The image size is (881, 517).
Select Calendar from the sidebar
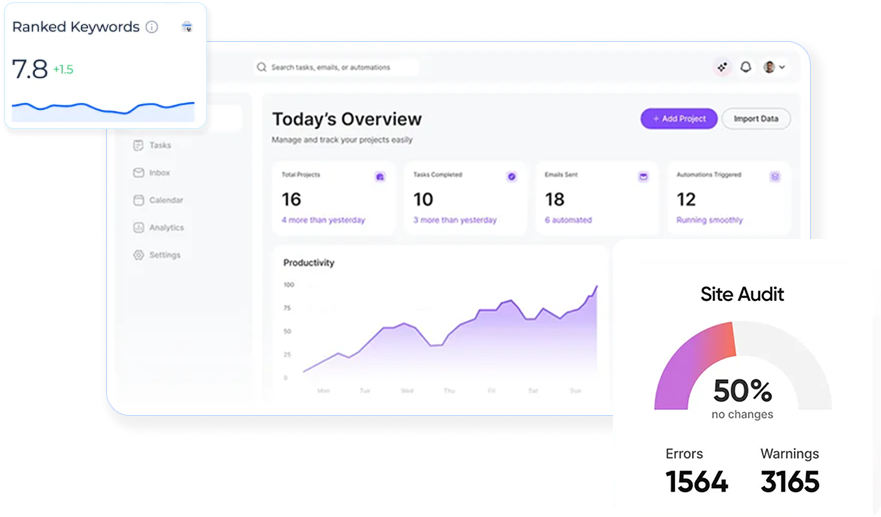165,200
